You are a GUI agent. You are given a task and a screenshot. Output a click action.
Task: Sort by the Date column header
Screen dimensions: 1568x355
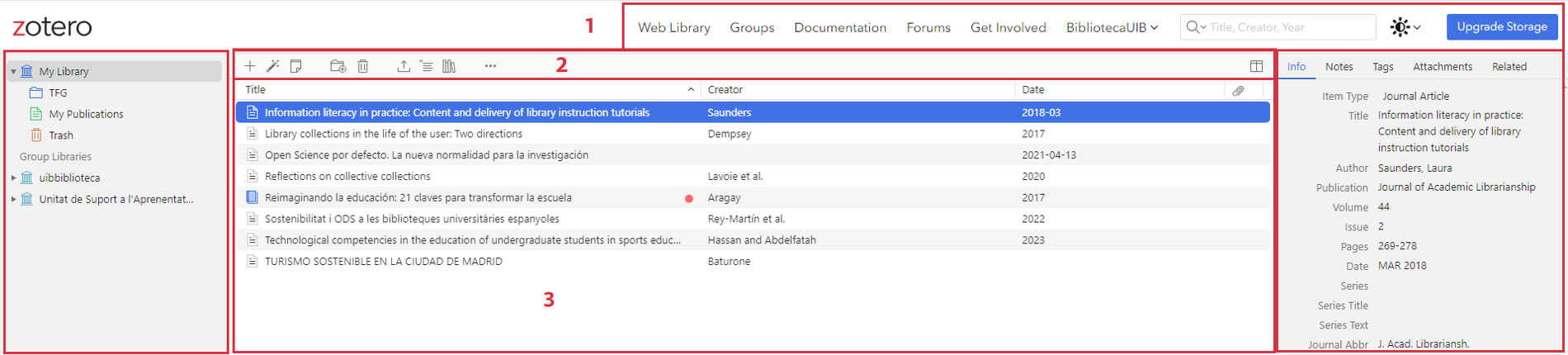(x=1120, y=89)
